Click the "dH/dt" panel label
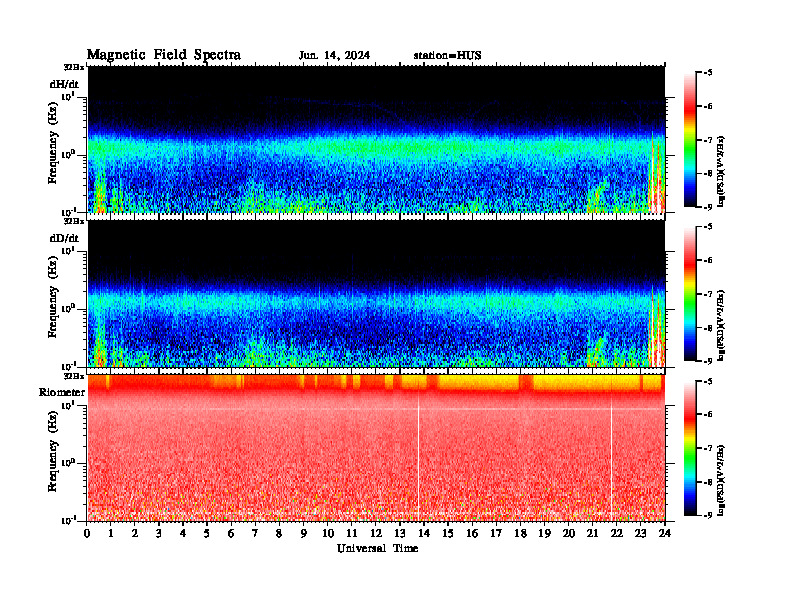 tap(64, 85)
